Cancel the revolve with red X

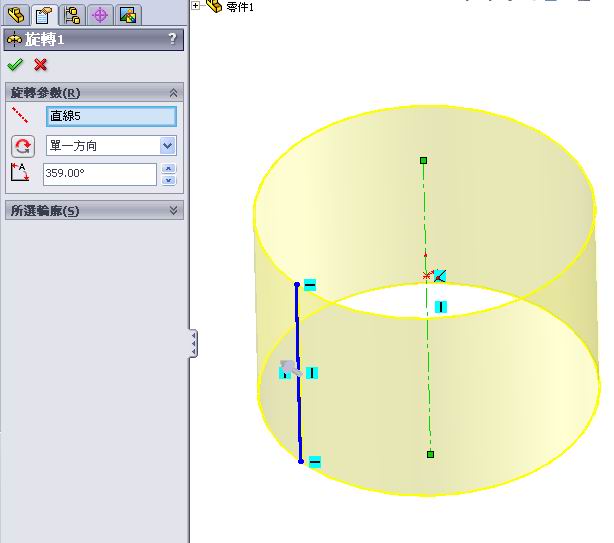tap(40, 65)
